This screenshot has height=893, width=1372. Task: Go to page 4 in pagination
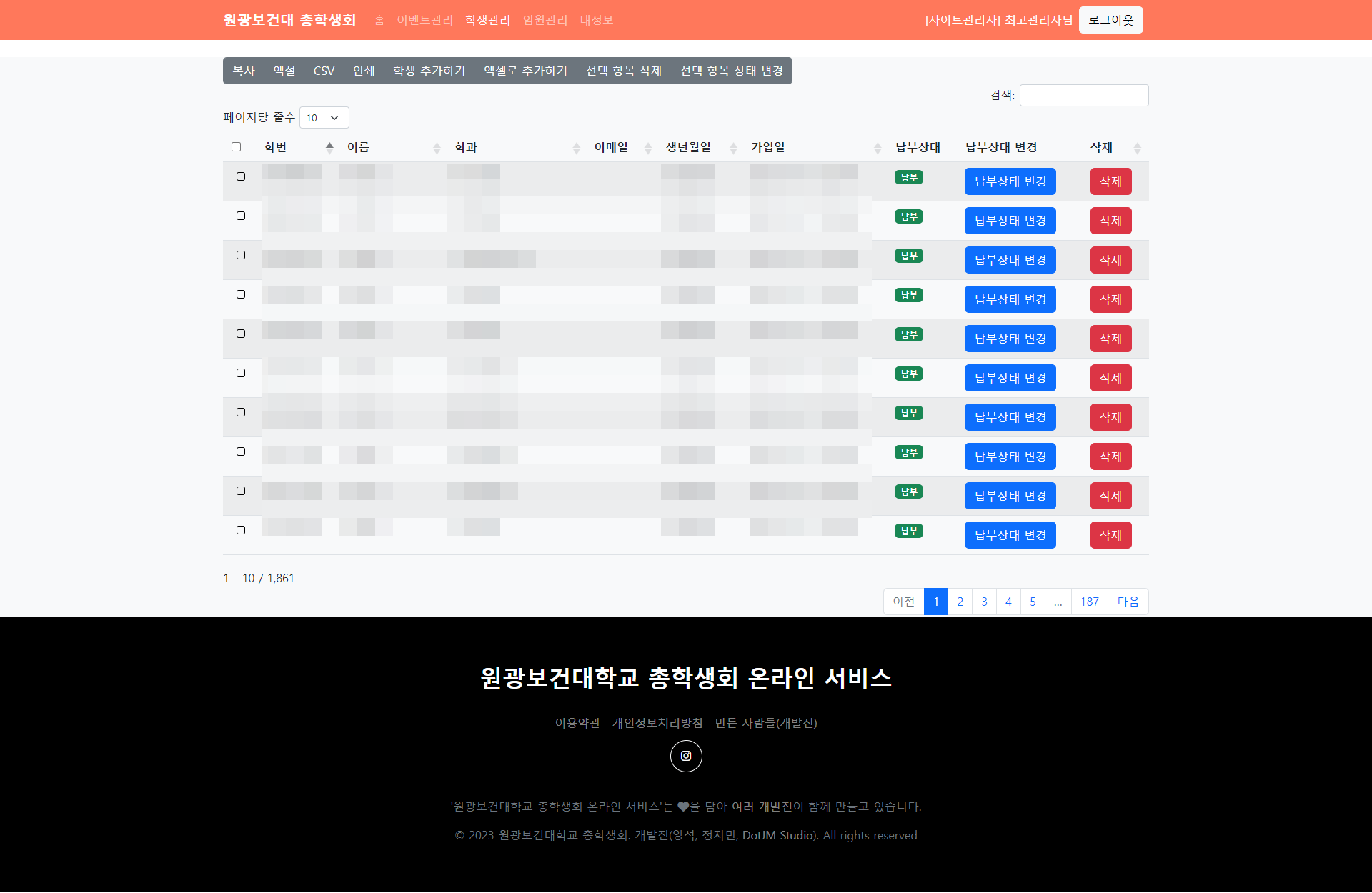(1009, 602)
